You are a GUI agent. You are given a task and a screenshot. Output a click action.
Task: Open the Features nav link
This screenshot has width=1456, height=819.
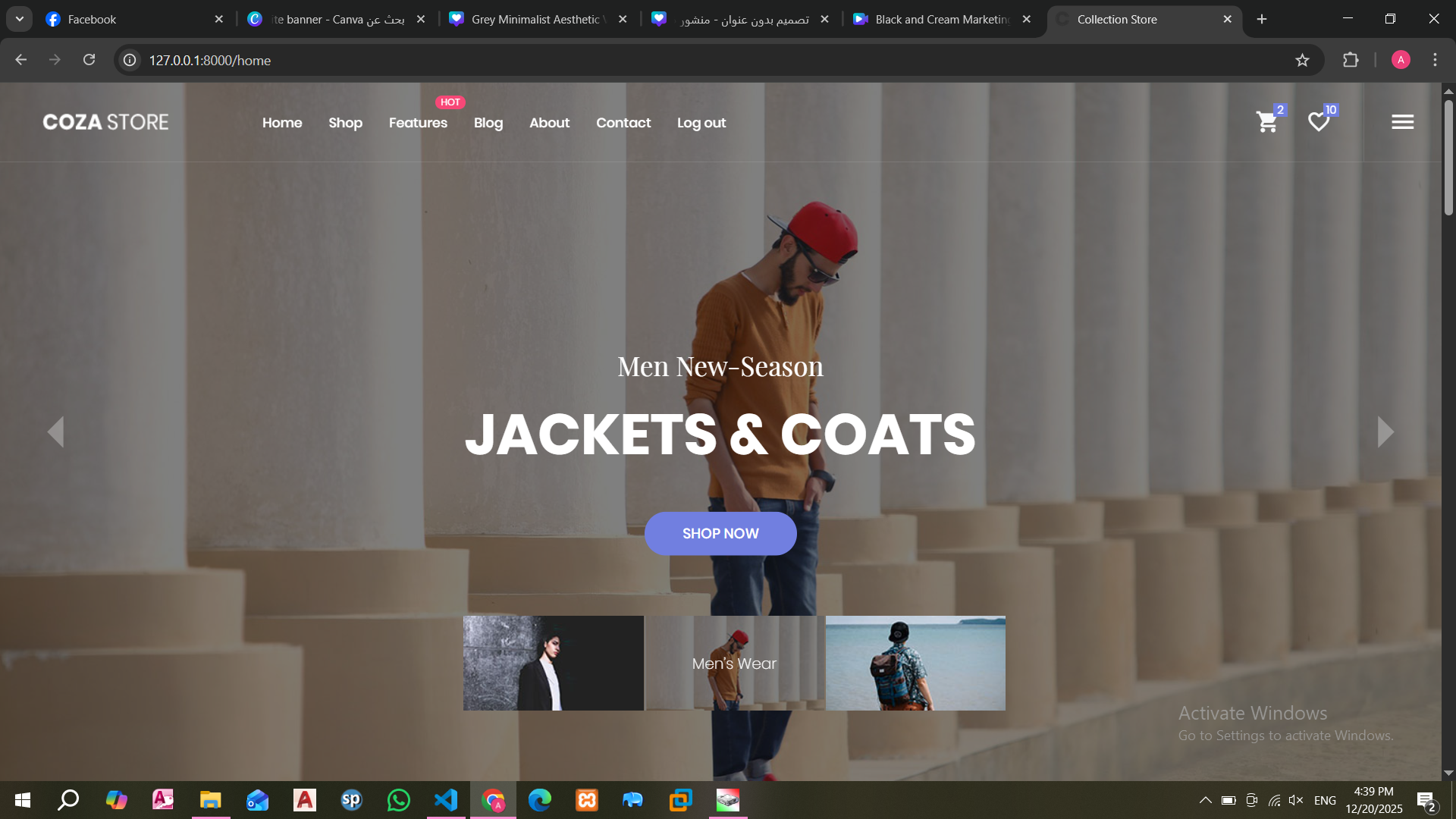[418, 123]
